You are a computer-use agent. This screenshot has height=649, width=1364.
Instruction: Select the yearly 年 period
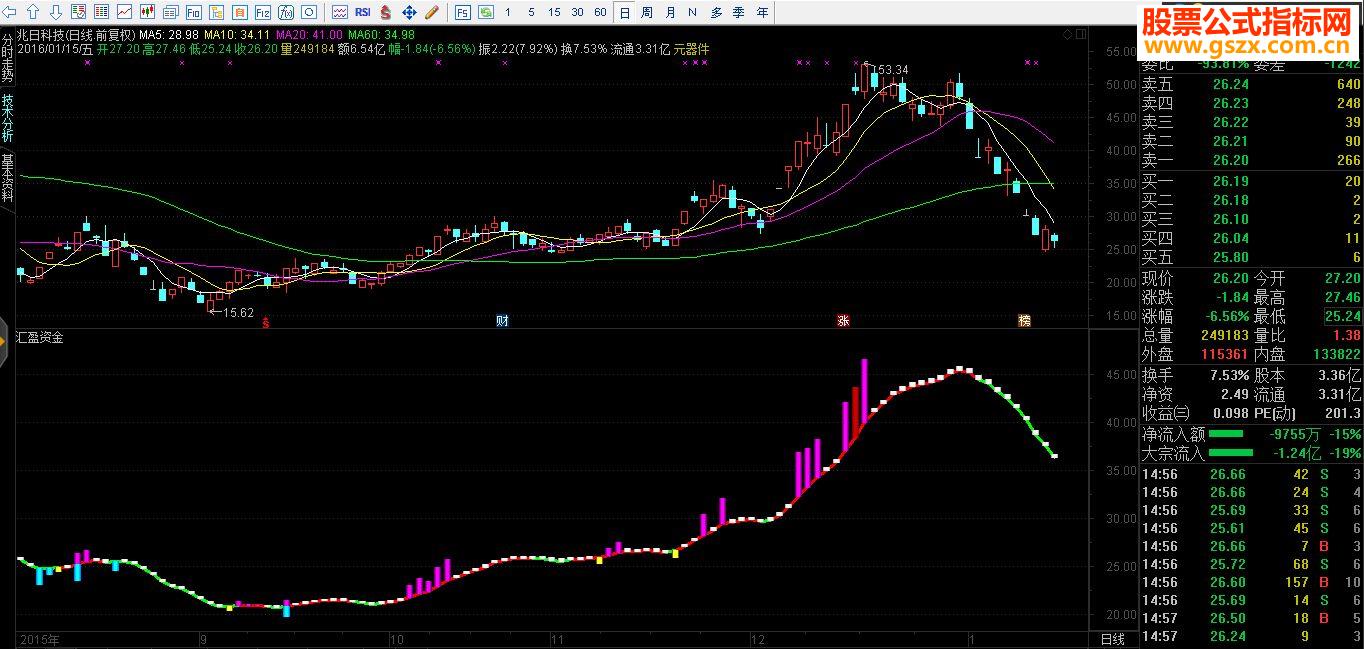click(x=763, y=12)
